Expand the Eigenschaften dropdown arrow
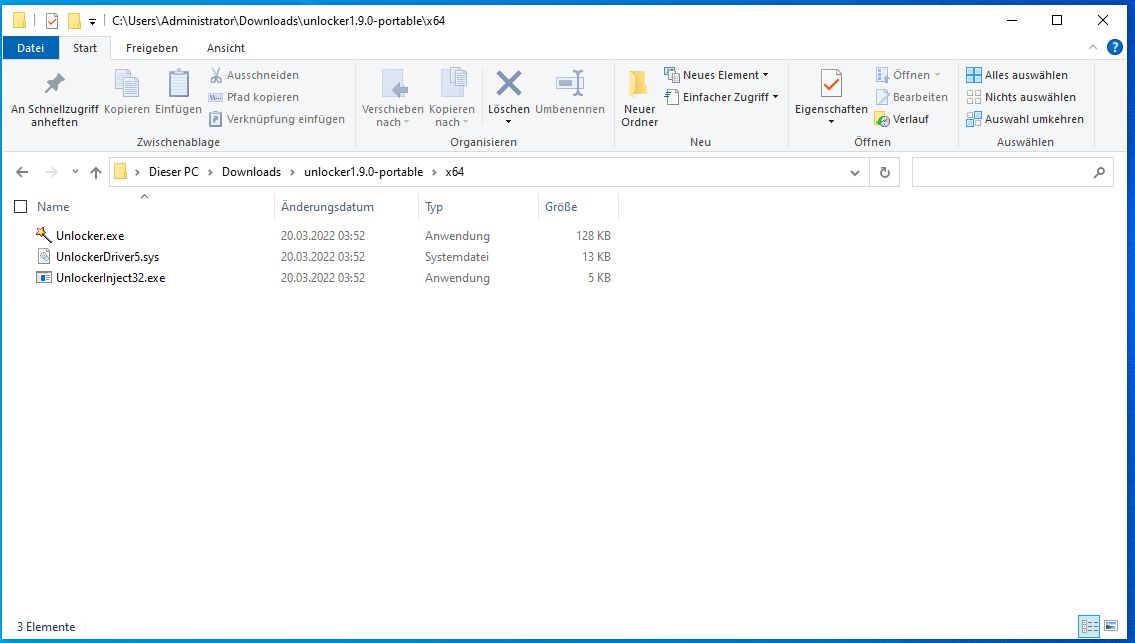This screenshot has height=643, width=1135. [x=831, y=122]
